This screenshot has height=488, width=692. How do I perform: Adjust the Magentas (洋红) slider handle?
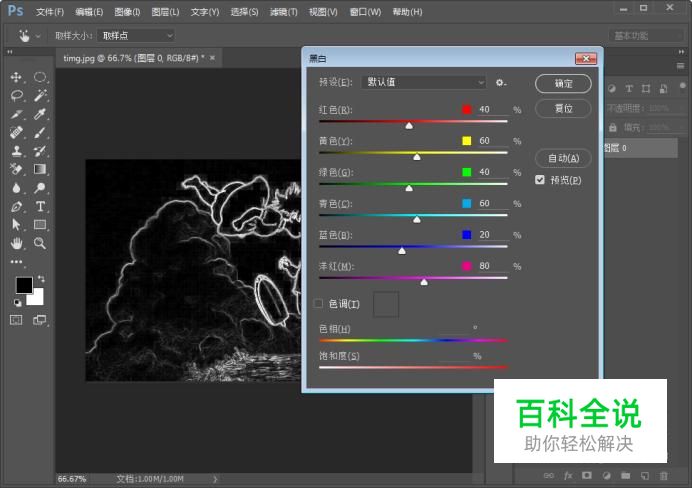424,282
